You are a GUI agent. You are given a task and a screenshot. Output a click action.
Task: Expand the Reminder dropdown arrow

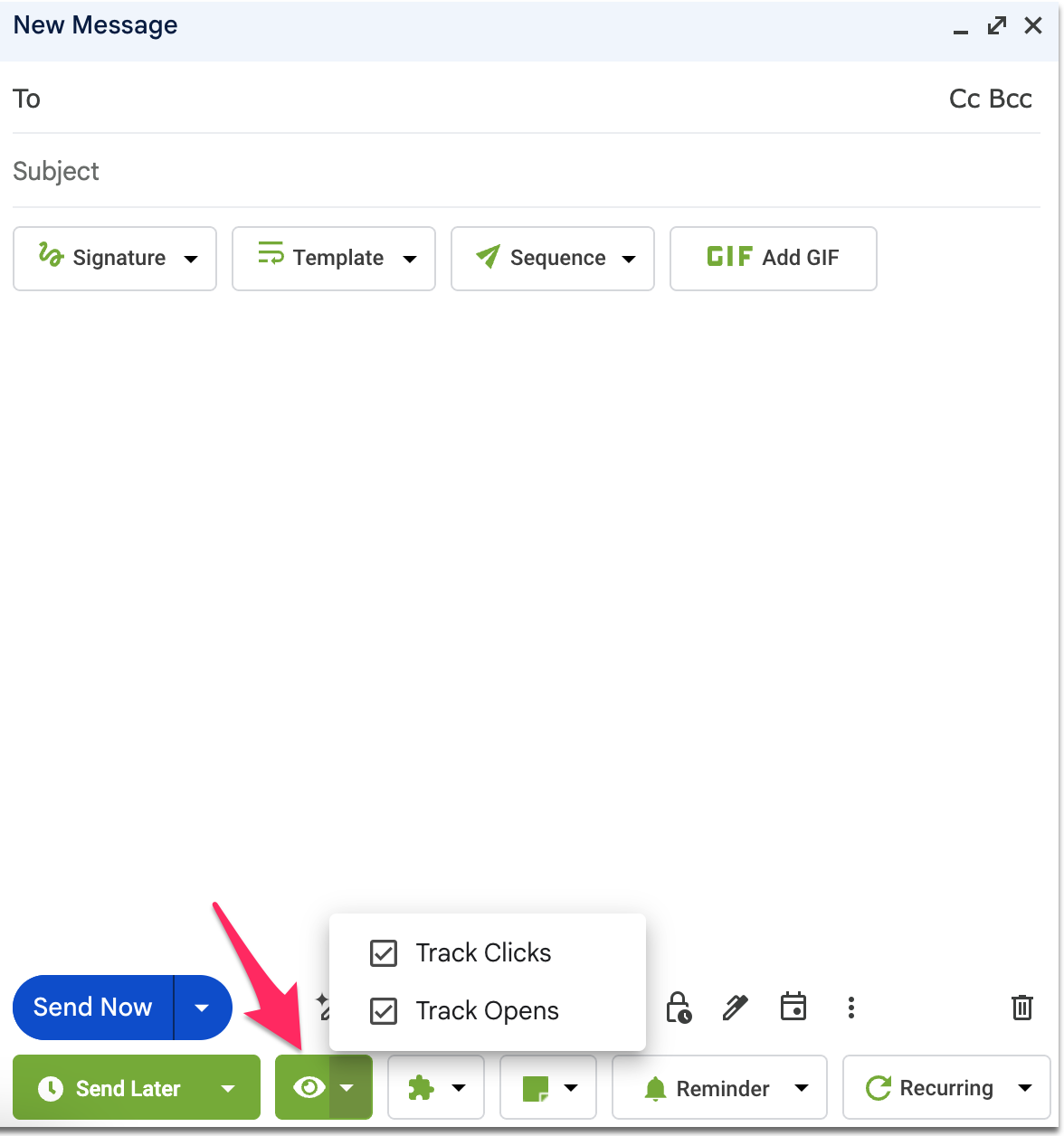(x=802, y=1088)
